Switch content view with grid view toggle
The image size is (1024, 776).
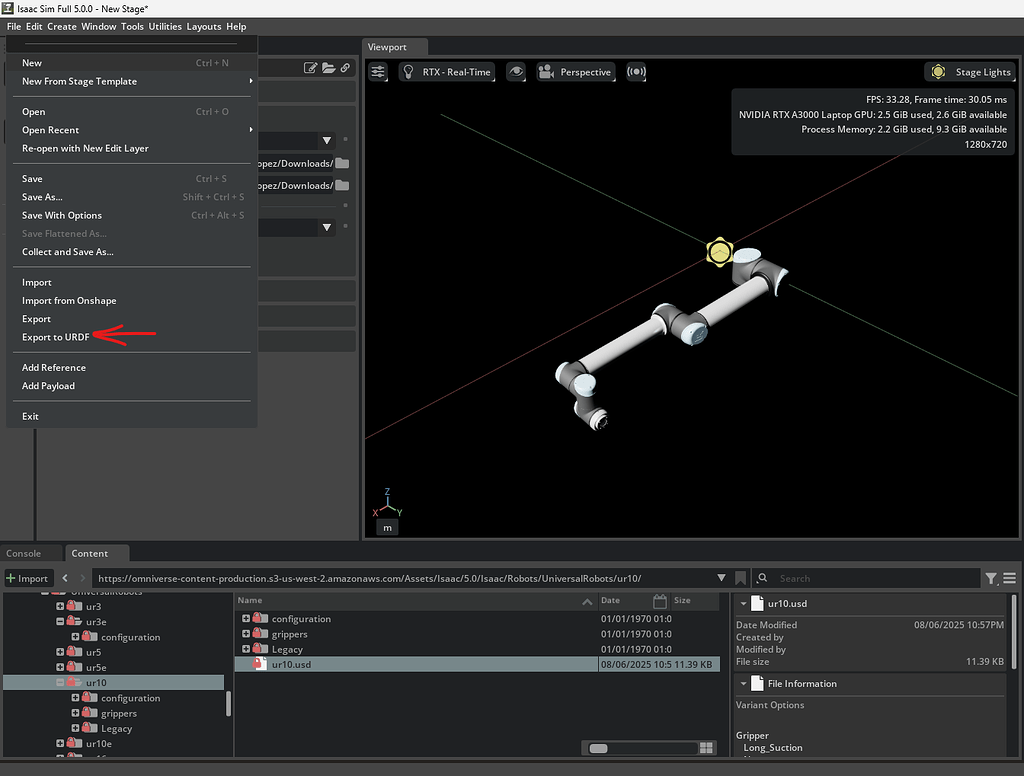706,748
